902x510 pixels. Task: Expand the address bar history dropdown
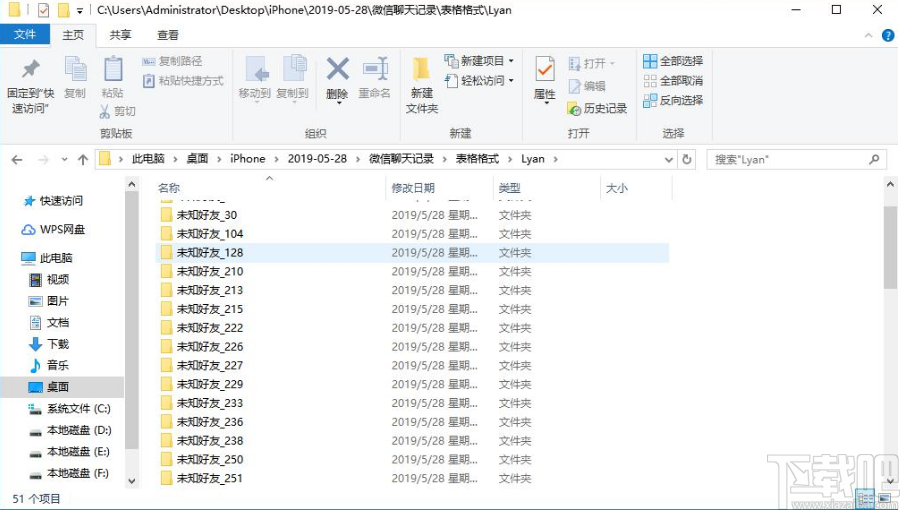click(x=668, y=160)
